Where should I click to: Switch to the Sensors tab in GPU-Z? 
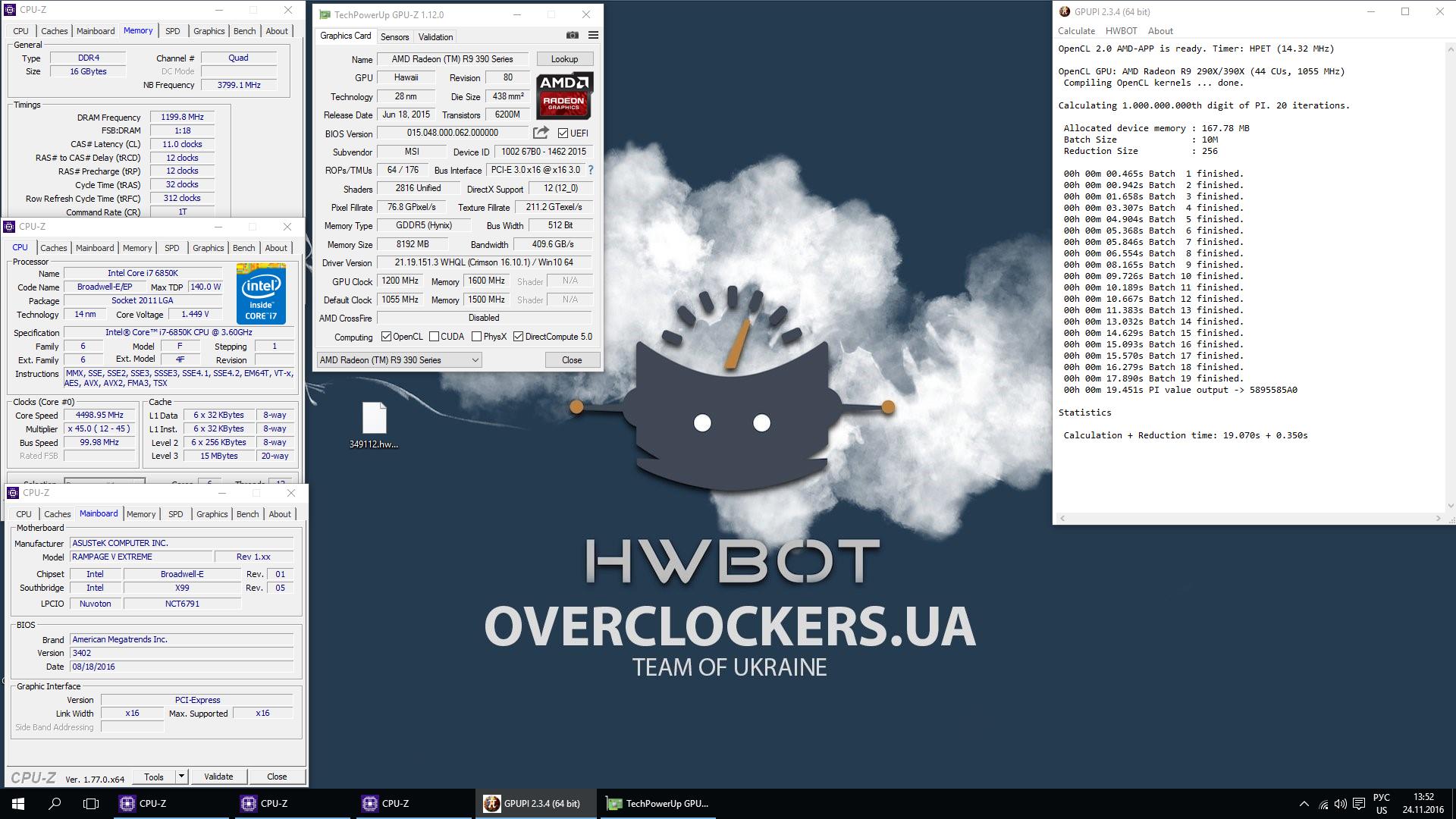pyautogui.click(x=394, y=36)
